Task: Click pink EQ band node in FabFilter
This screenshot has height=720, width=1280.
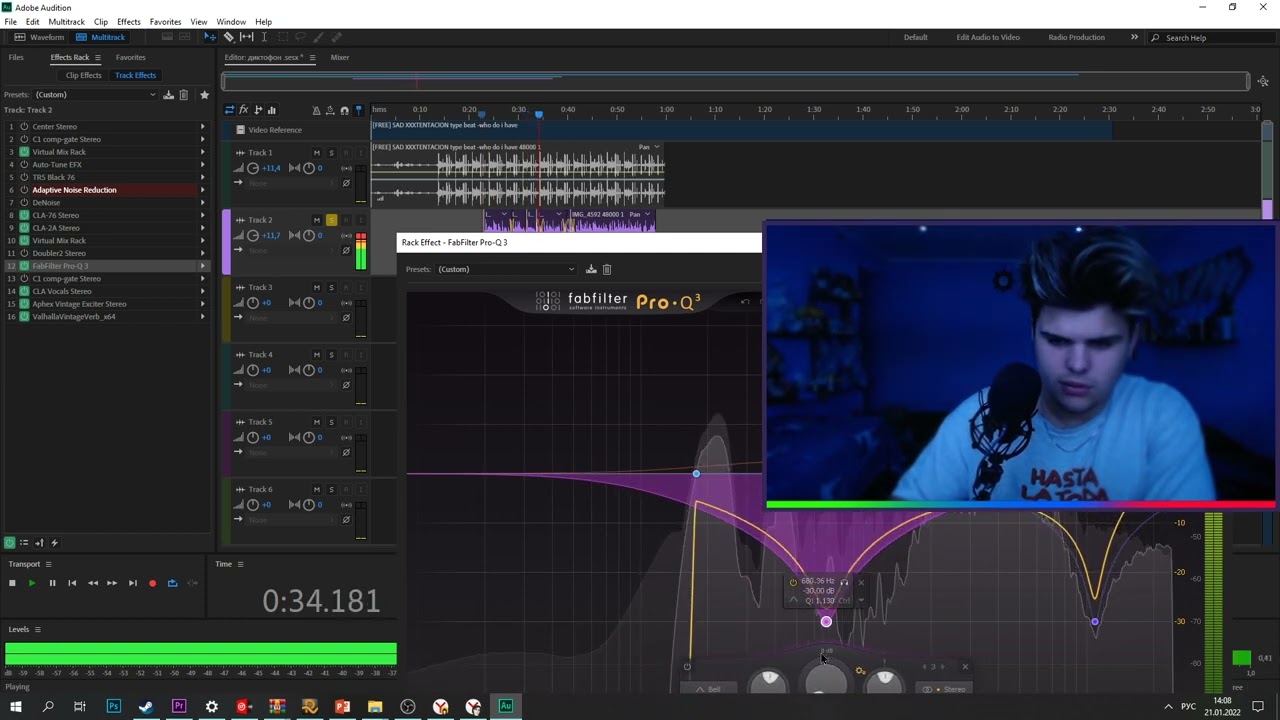Action: tap(826, 622)
